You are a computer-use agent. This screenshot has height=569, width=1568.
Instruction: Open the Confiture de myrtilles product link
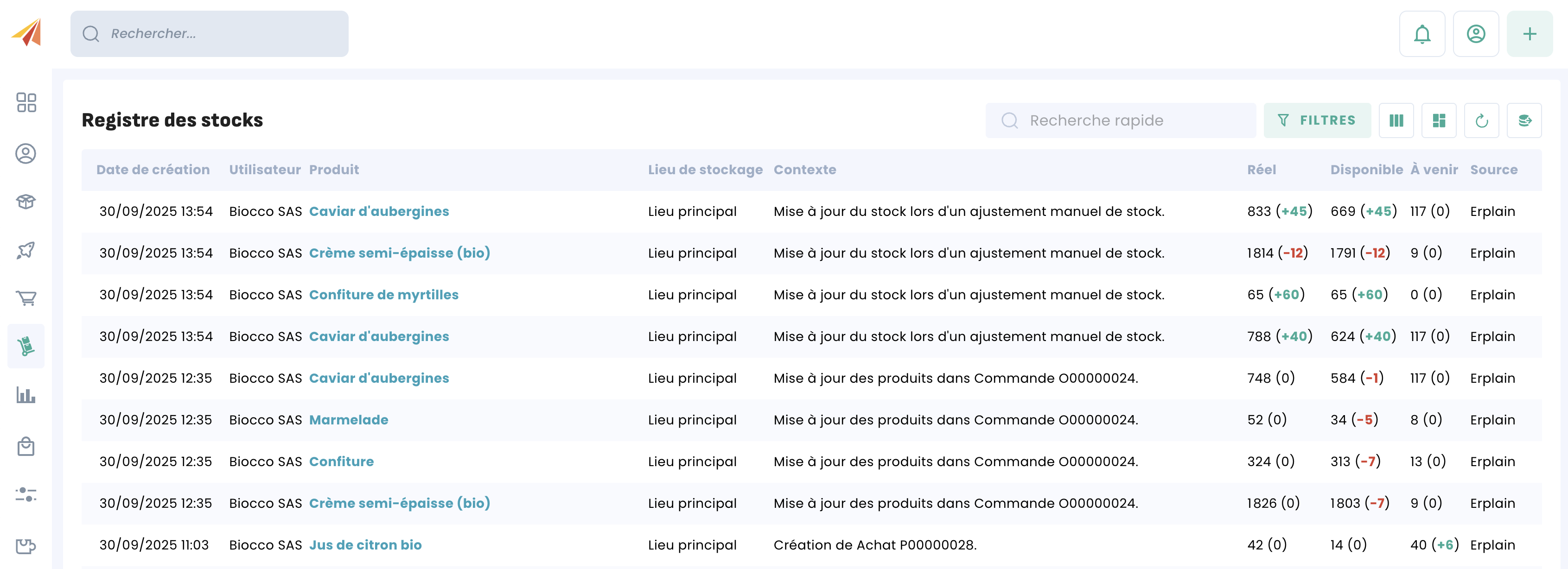(383, 295)
